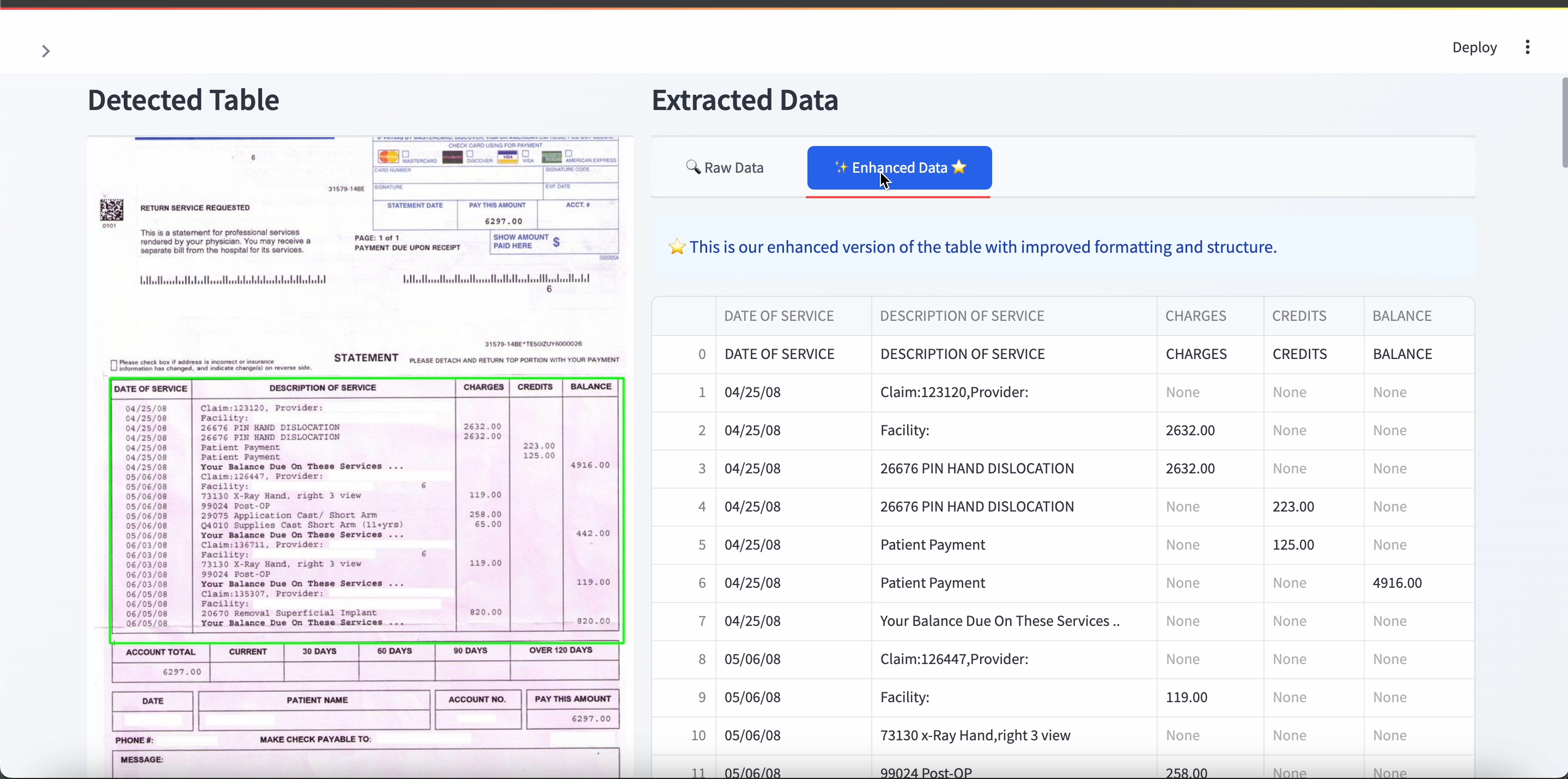1568x779 pixels.
Task: Check the American Express box on the payment form
Action: [x=568, y=154]
